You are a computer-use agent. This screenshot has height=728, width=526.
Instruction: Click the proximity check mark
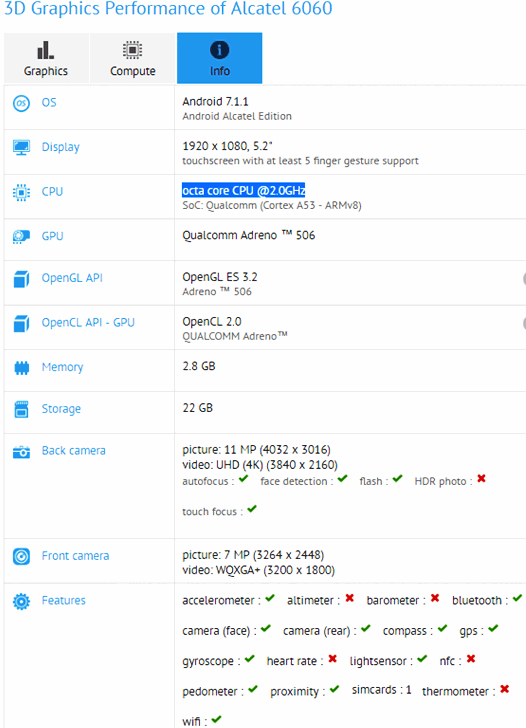[335, 689]
